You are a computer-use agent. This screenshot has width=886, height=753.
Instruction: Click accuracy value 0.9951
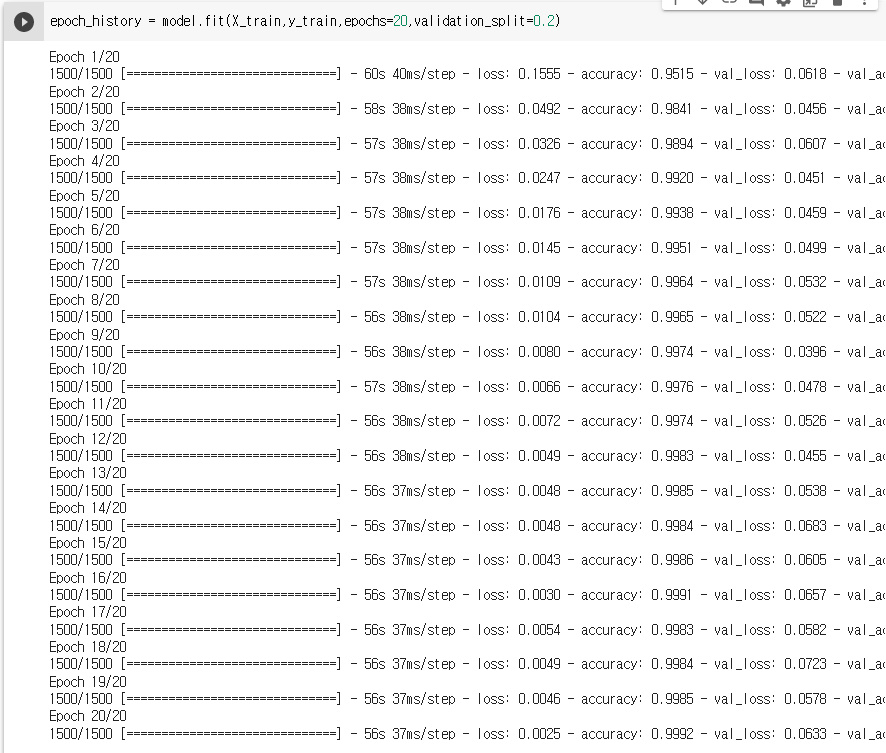pos(671,248)
